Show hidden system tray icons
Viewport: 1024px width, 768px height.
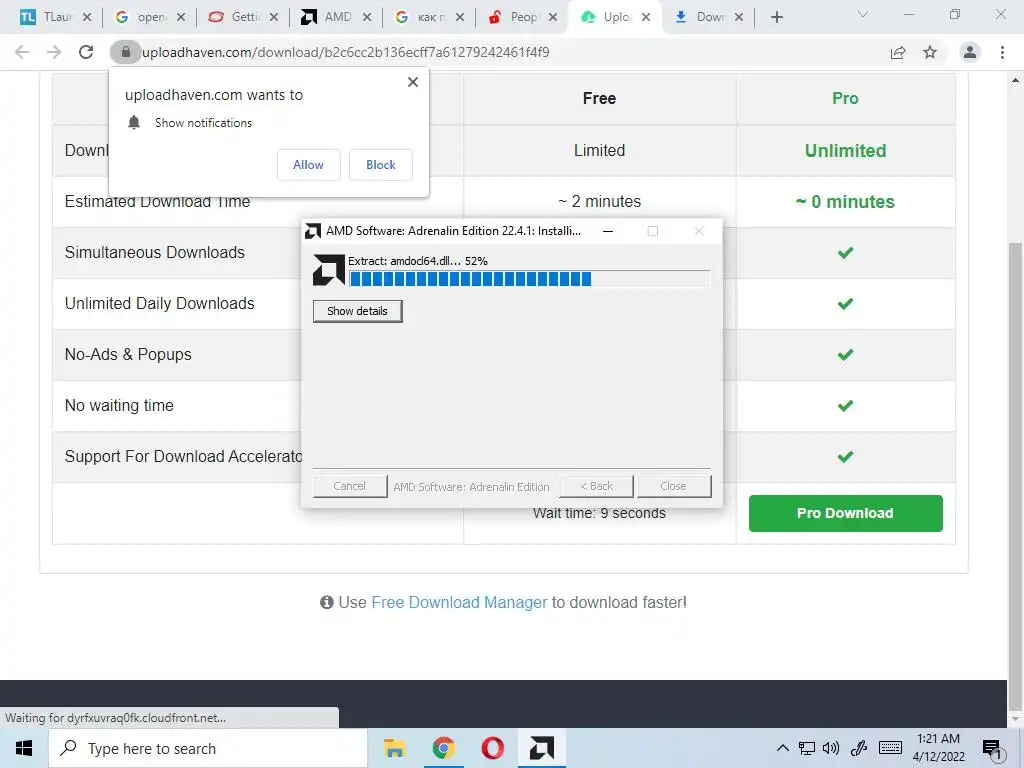(782, 748)
